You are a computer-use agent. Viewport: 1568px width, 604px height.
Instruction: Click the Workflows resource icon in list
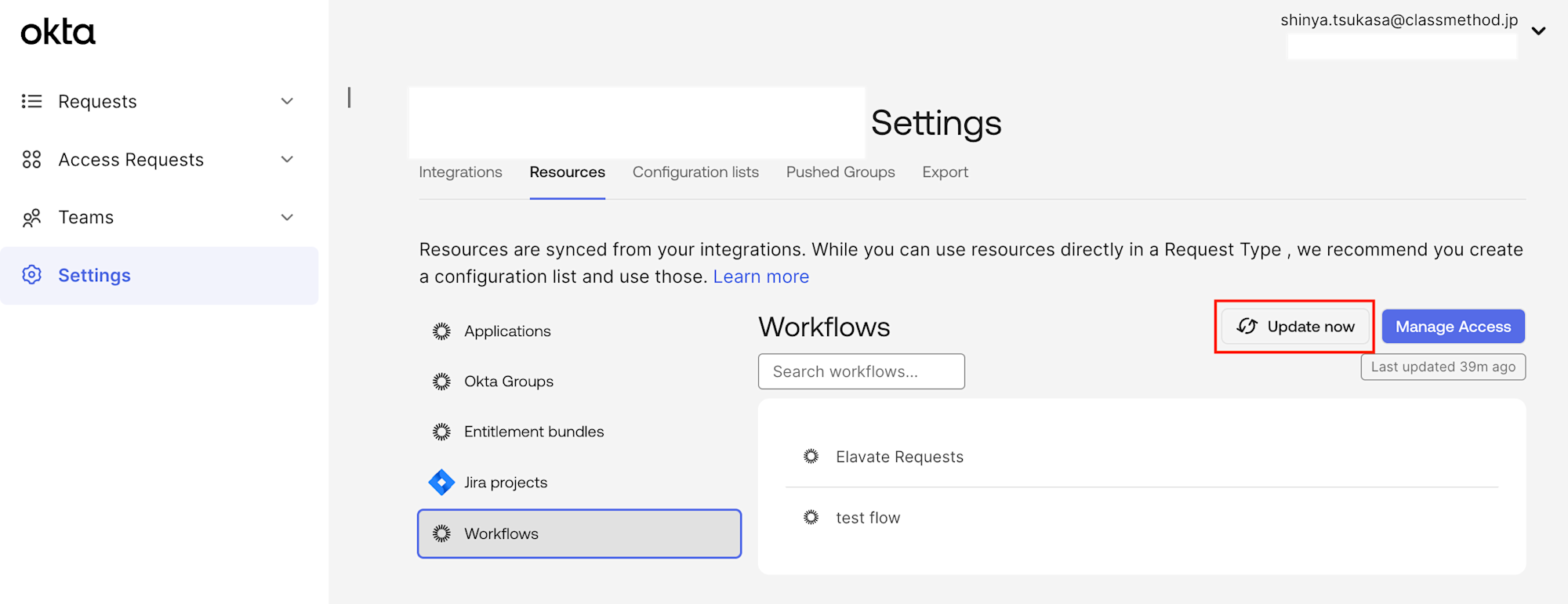(x=441, y=533)
